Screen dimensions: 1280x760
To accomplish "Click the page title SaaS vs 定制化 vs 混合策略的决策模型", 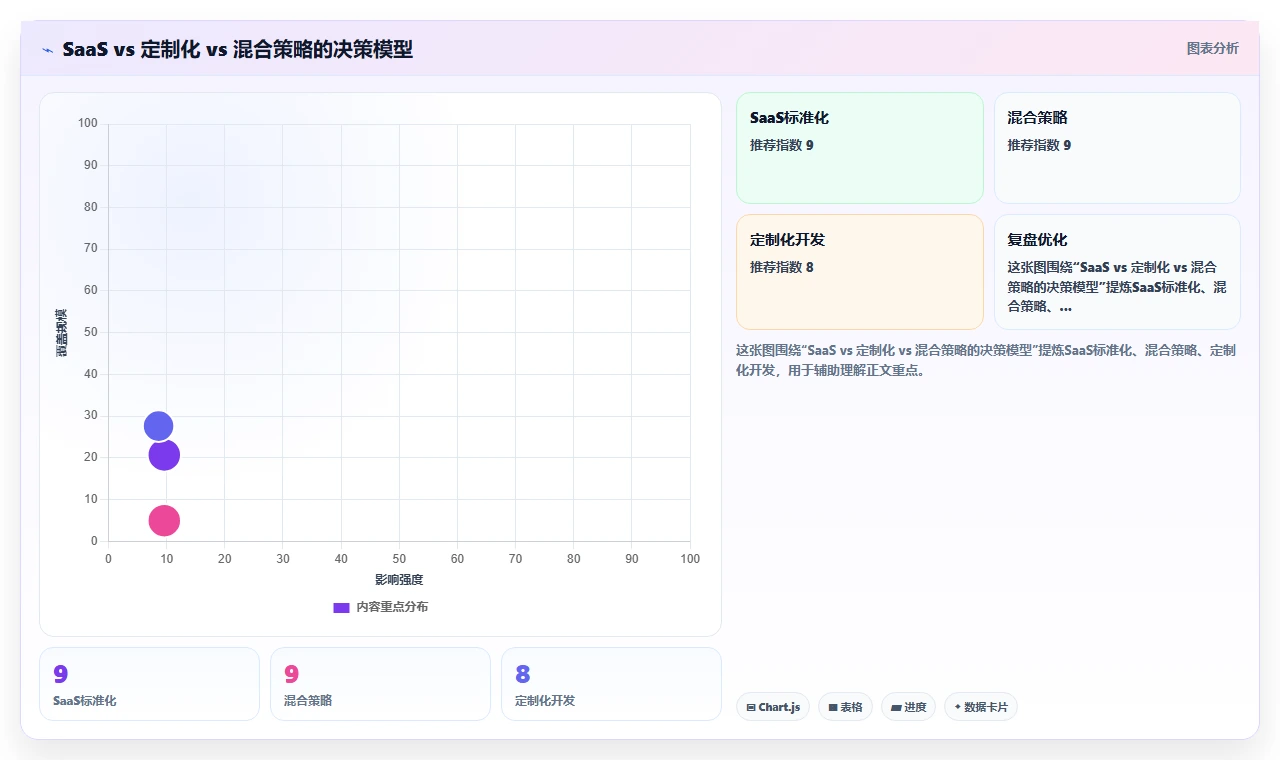I will [x=237, y=49].
